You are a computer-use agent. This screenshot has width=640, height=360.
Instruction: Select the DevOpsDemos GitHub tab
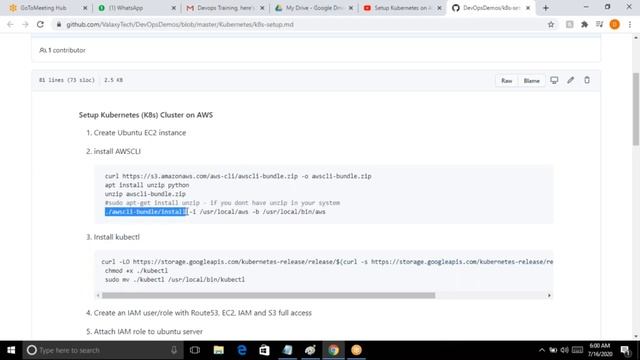[x=490, y=8]
